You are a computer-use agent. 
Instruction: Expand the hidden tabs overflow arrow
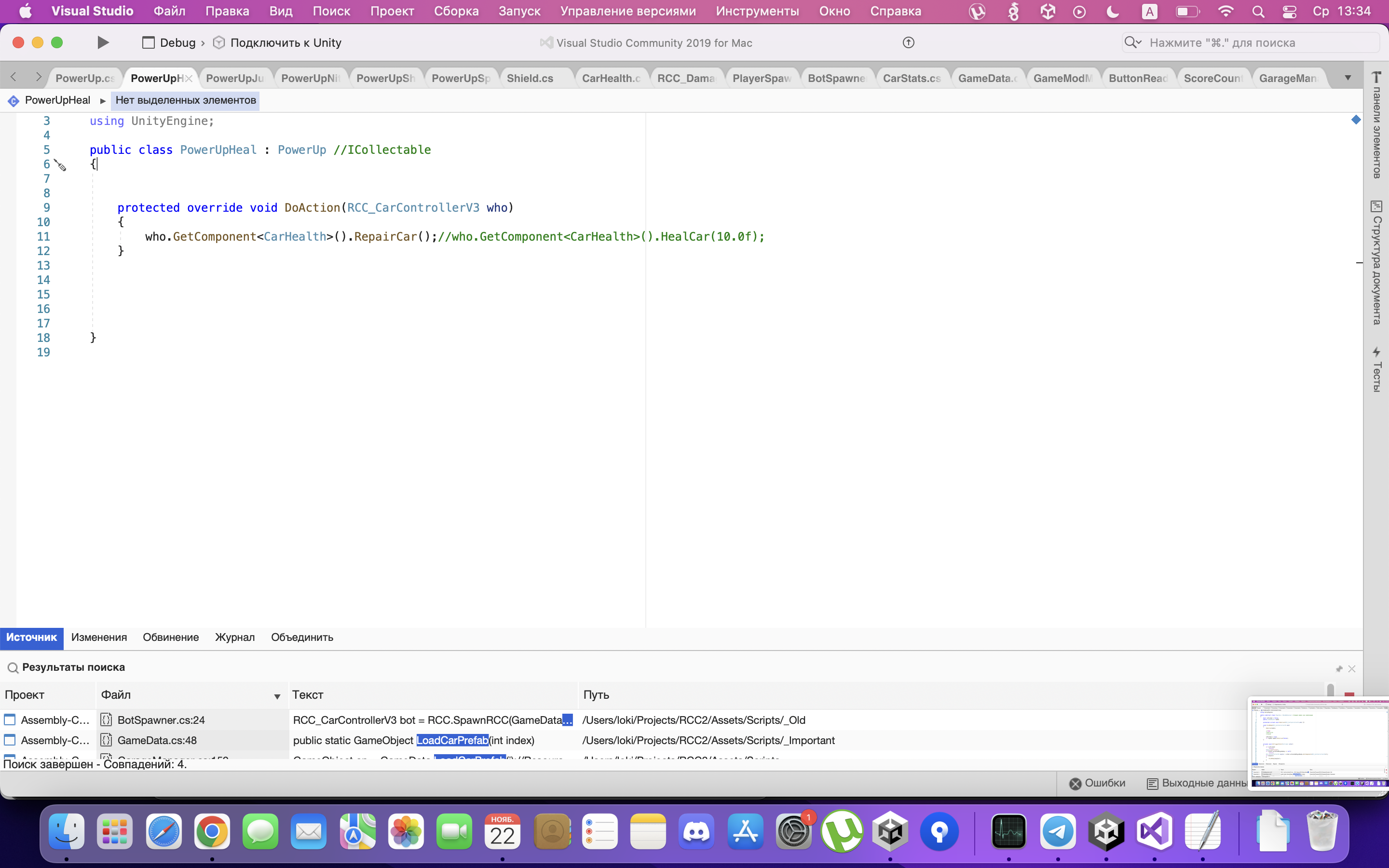1348,78
